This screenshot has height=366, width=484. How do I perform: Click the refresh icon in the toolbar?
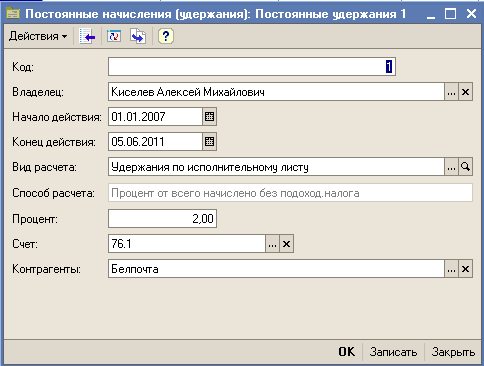tap(114, 36)
